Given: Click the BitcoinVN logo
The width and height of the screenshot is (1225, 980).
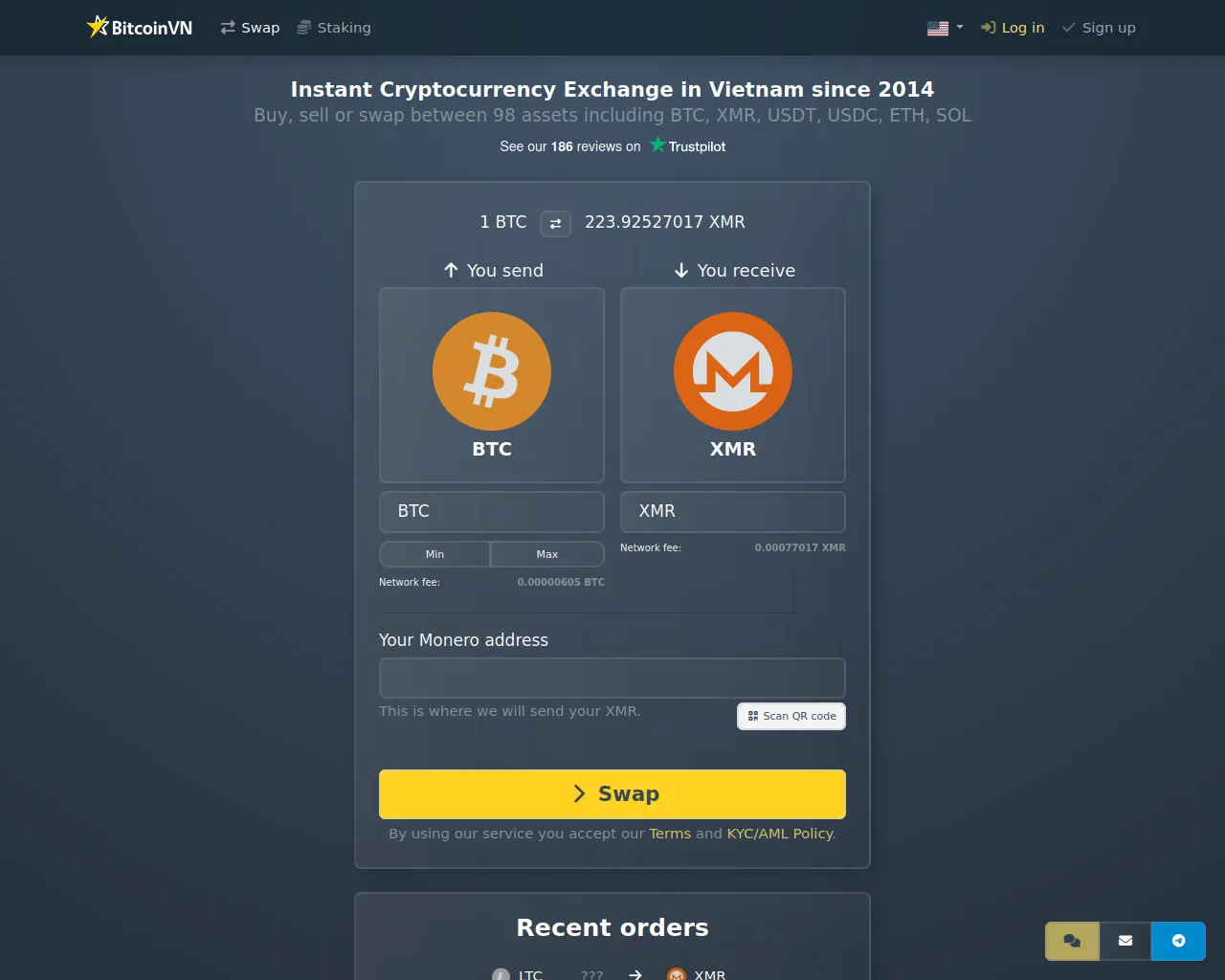Looking at the screenshot, I should coord(140,28).
